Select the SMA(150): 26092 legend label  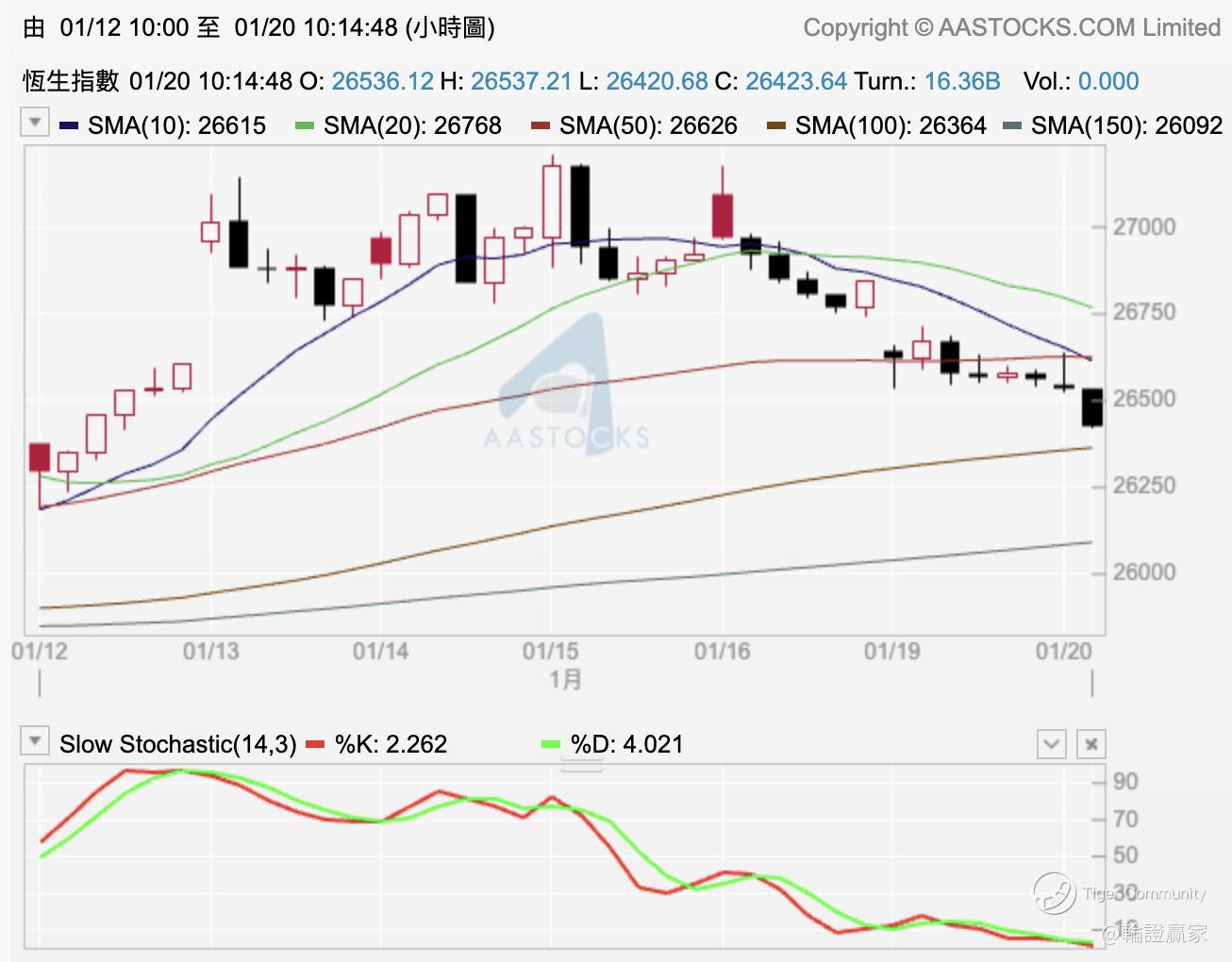pos(1126,125)
